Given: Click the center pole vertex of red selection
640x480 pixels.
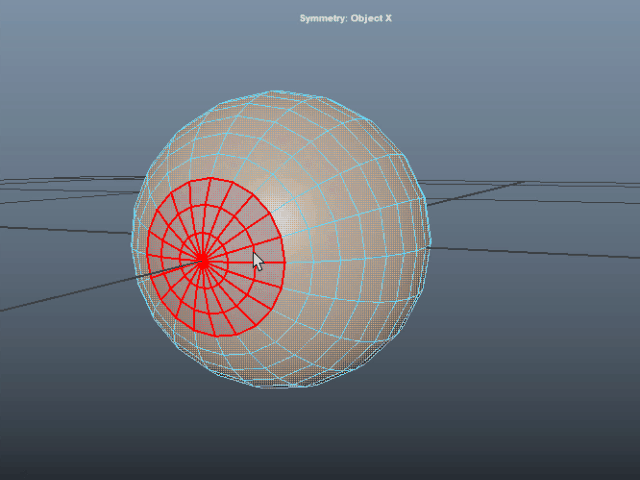Looking at the screenshot, I should [x=203, y=260].
